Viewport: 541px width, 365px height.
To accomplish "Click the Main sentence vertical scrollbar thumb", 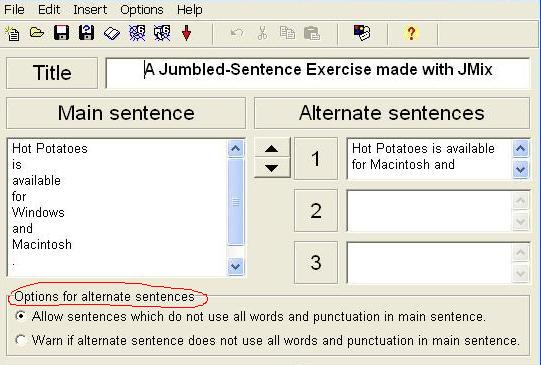I will coord(236,202).
